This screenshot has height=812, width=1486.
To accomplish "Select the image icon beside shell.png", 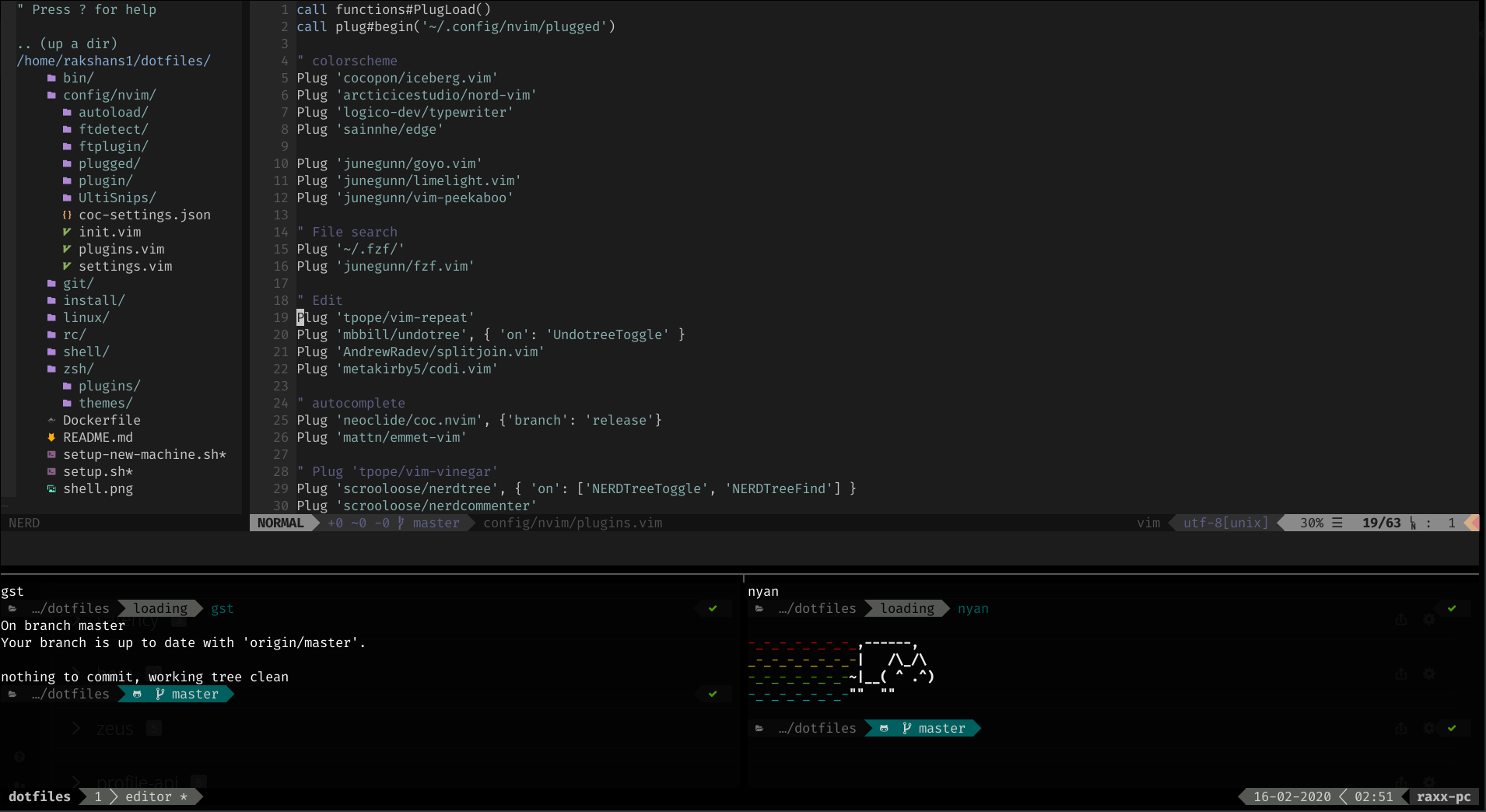I will click(51, 488).
